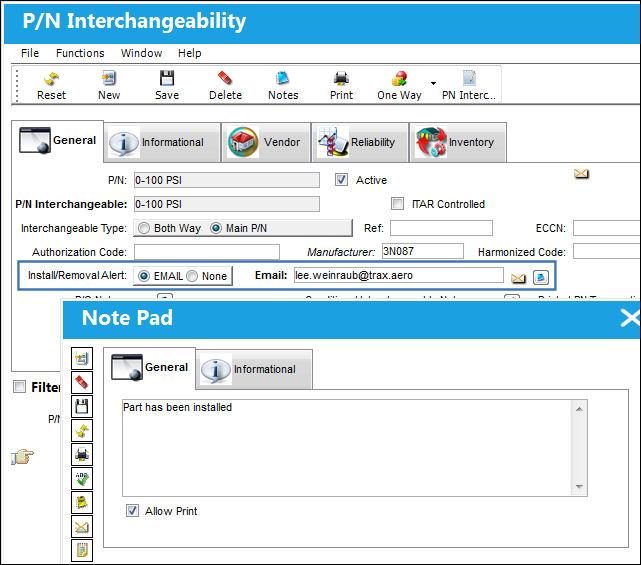The width and height of the screenshot is (641, 565).
Task: Open the Vendor tab
Action: [266, 142]
